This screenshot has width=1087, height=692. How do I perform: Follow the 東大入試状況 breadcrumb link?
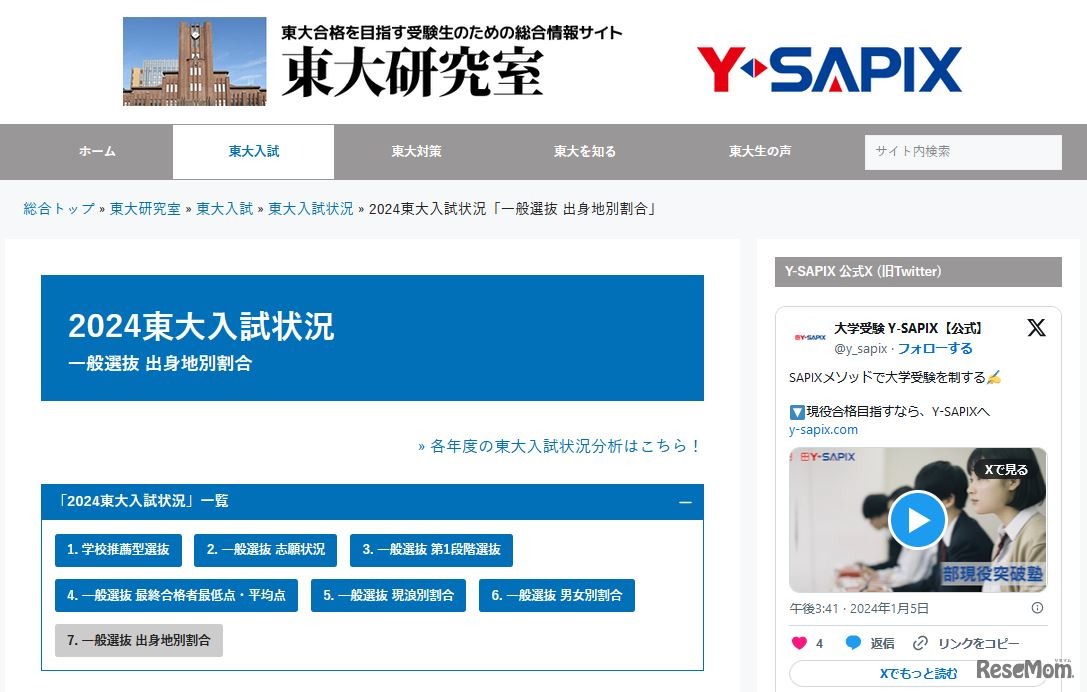[311, 209]
